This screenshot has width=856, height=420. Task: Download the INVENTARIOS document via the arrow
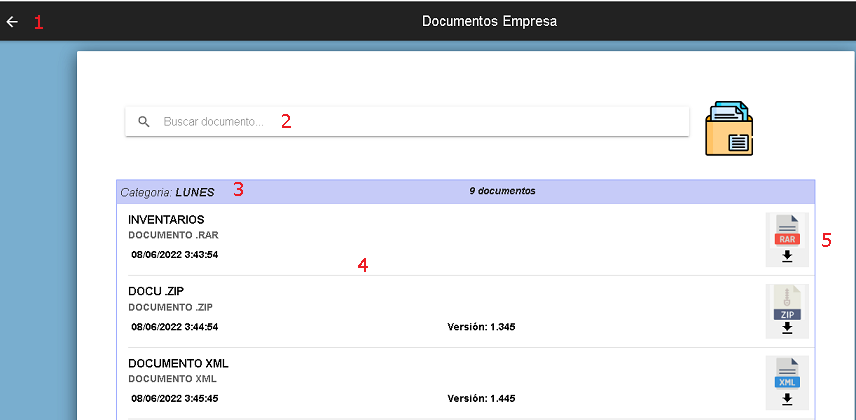[787, 256]
